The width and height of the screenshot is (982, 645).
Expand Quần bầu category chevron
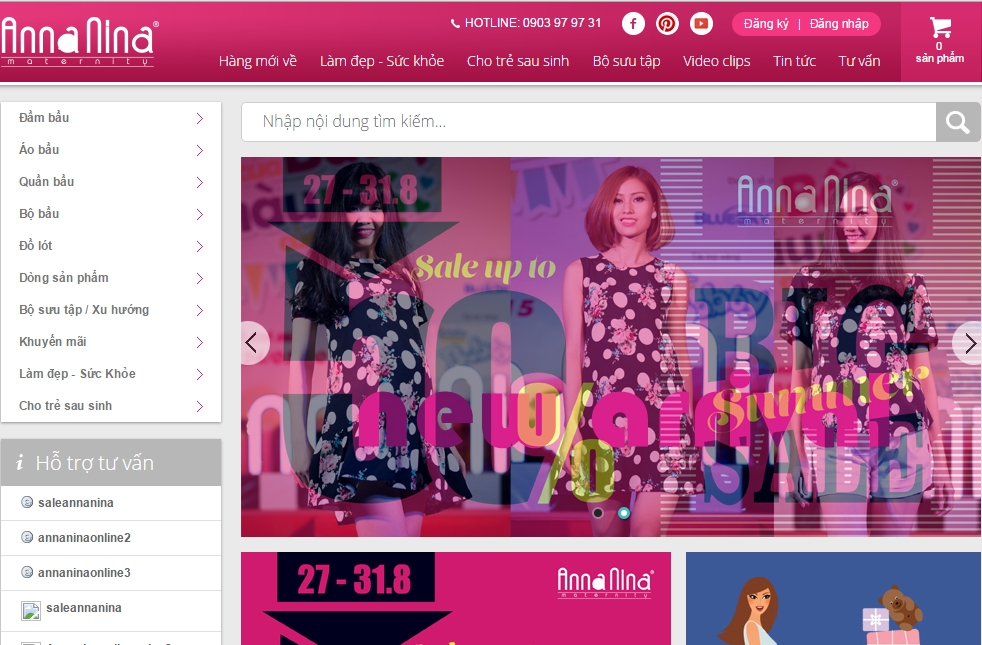tap(200, 182)
